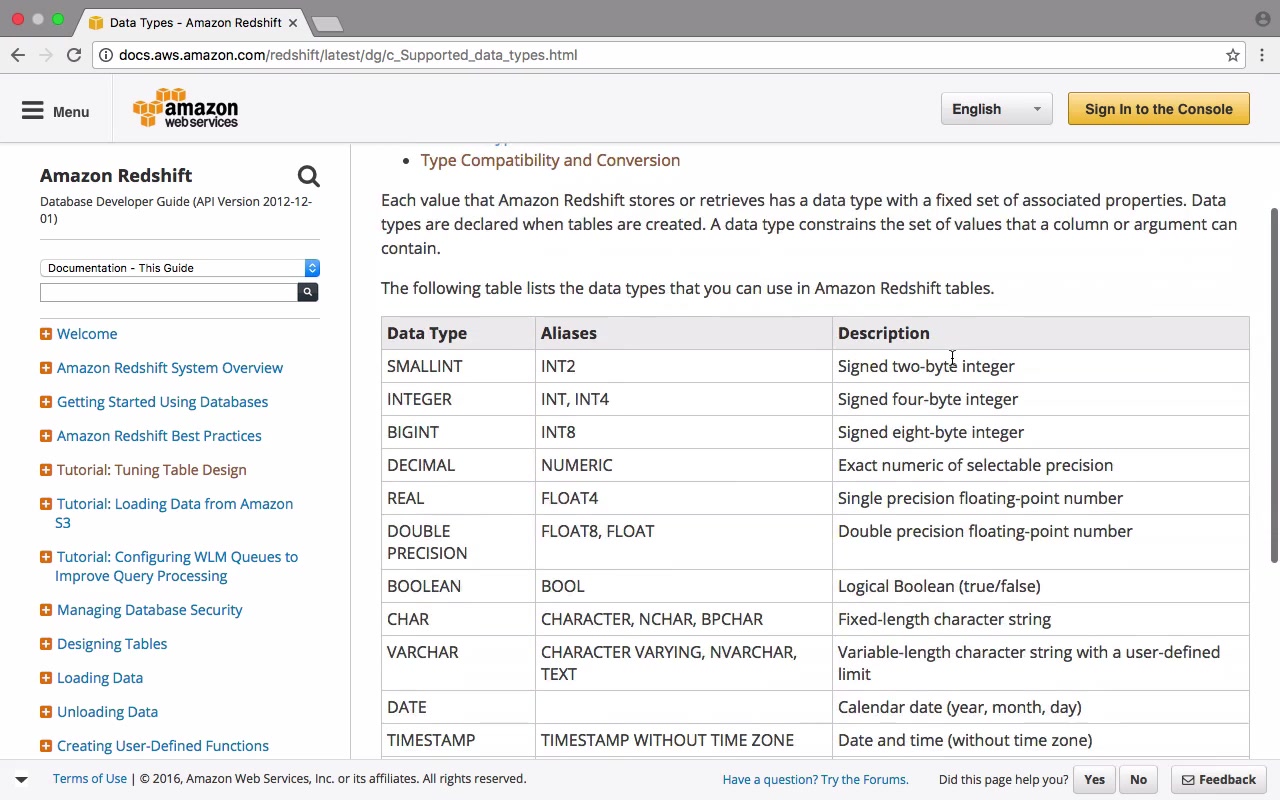Screen dimensions: 1280x800
Task: Click the documentation search text field
Action: [168, 292]
